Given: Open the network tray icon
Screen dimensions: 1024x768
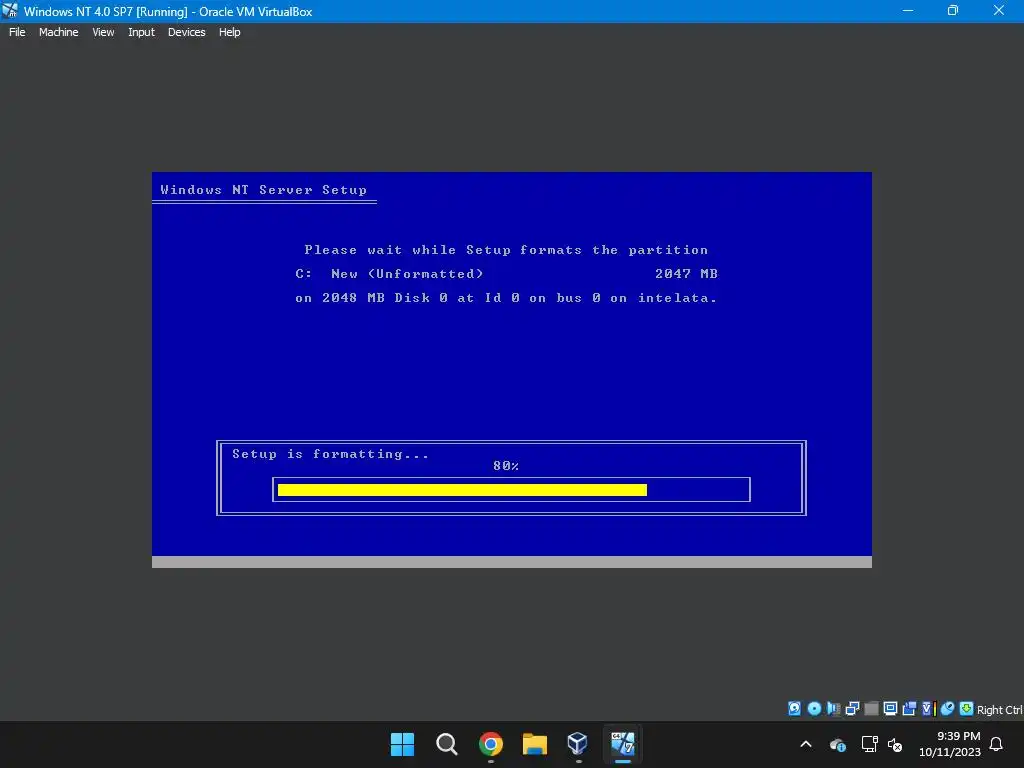Looking at the screenshot, I should coord(869,744).
